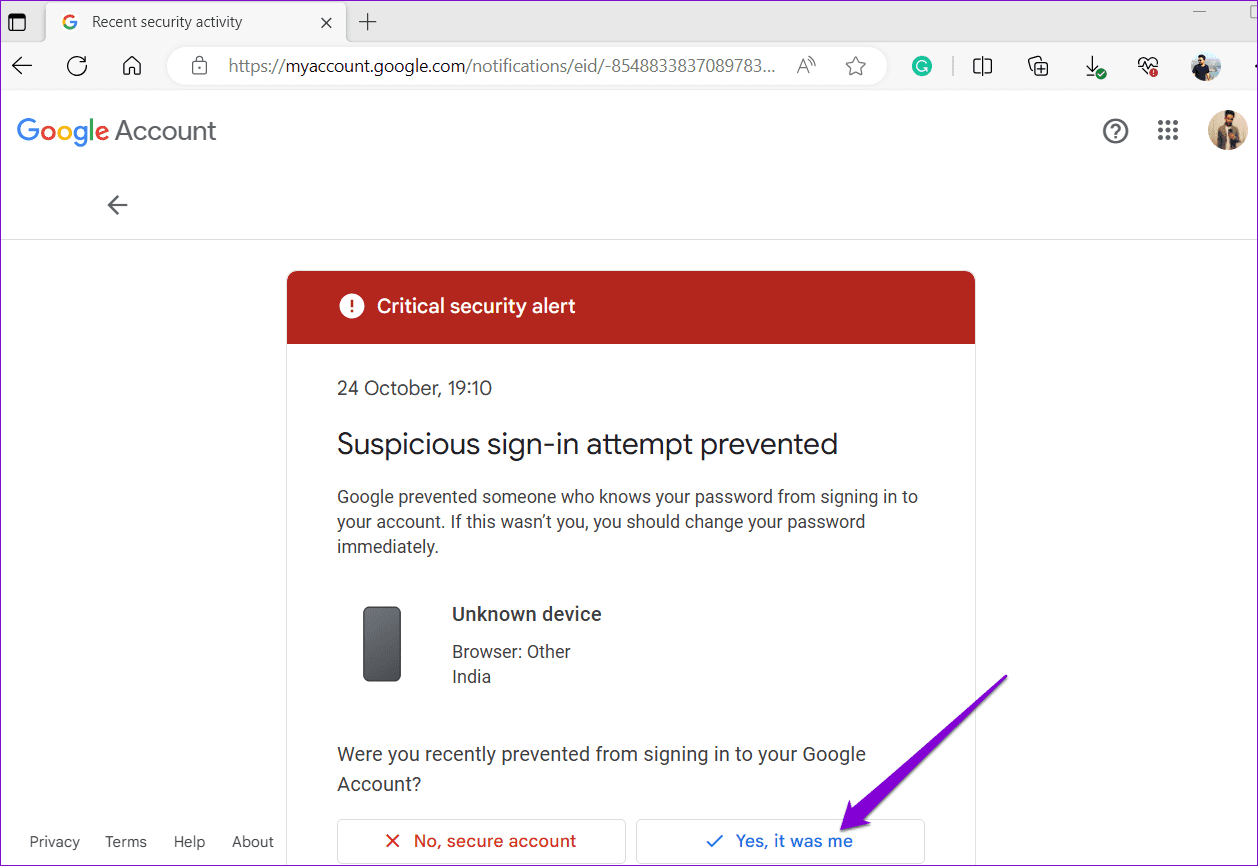Visit the Terms page link

point(125,841)
